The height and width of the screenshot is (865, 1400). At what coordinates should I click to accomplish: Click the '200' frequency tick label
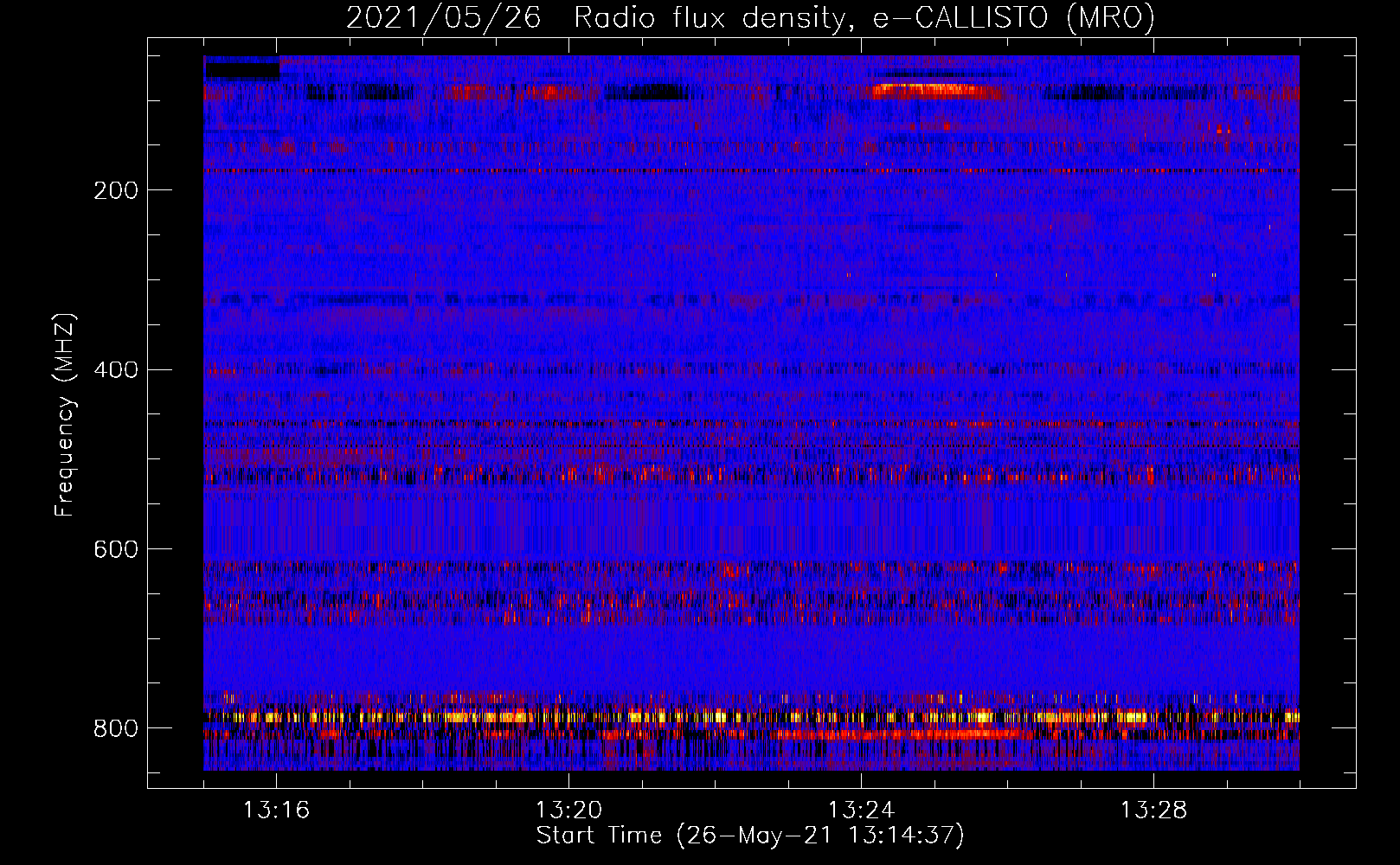coord(116,190)
